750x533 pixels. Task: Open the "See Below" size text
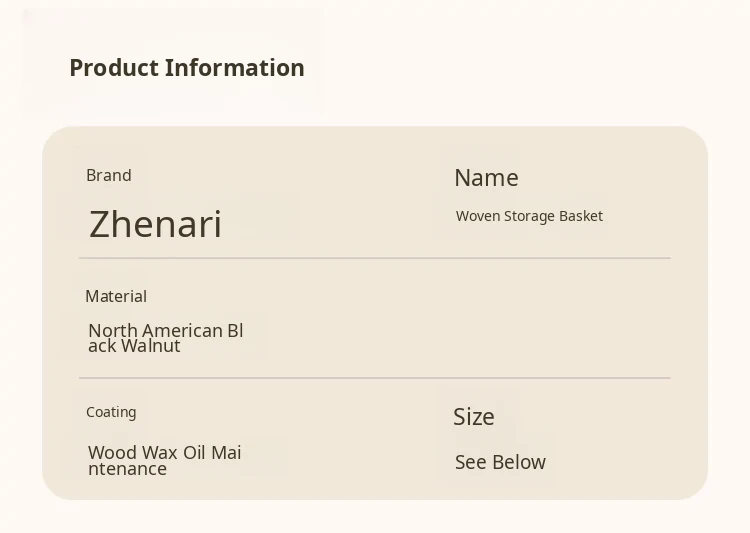coord(500,462)
